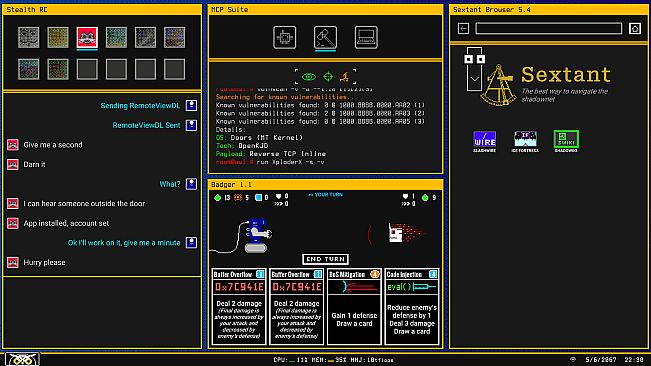The width and height of the screenshot is (651, 366).
Task: Click the green crosshair icon above the terminal
Action: coord(328,77)
